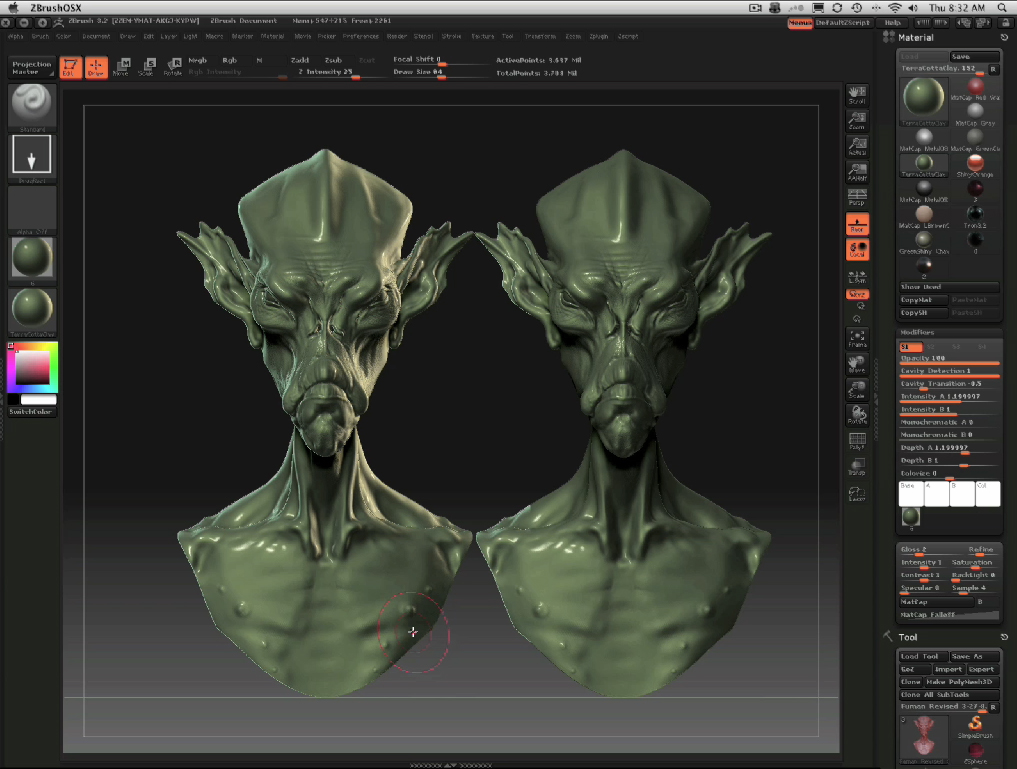The image size is (1017, 769).
Task: Open the Preferences menu
Action: pos(361,36)
